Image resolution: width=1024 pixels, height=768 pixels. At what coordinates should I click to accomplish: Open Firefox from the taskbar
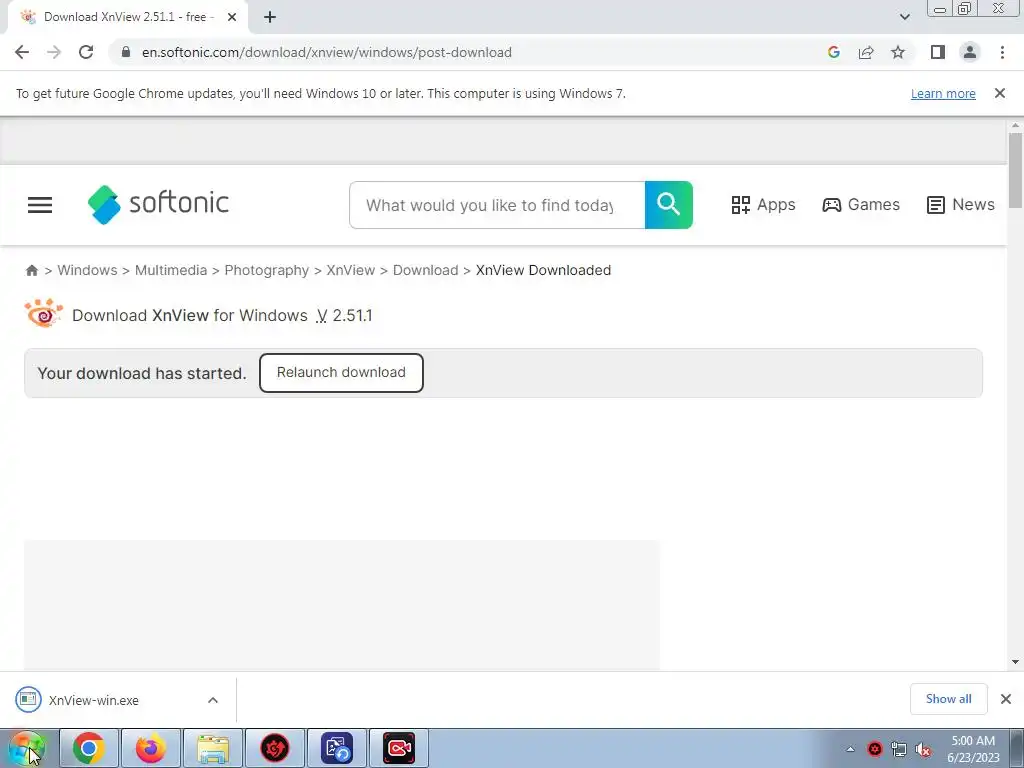point(151,748)
